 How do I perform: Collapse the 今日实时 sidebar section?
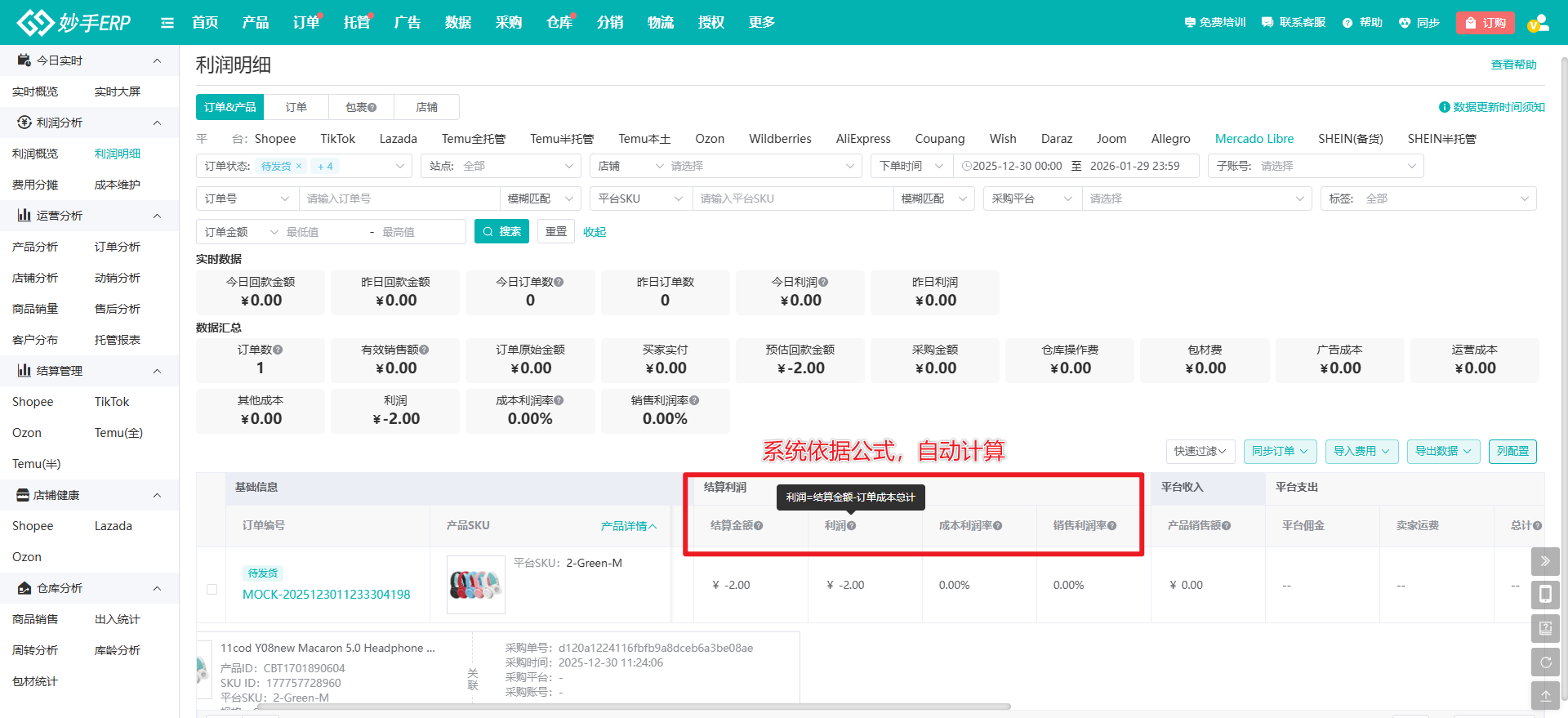(157, 60)
